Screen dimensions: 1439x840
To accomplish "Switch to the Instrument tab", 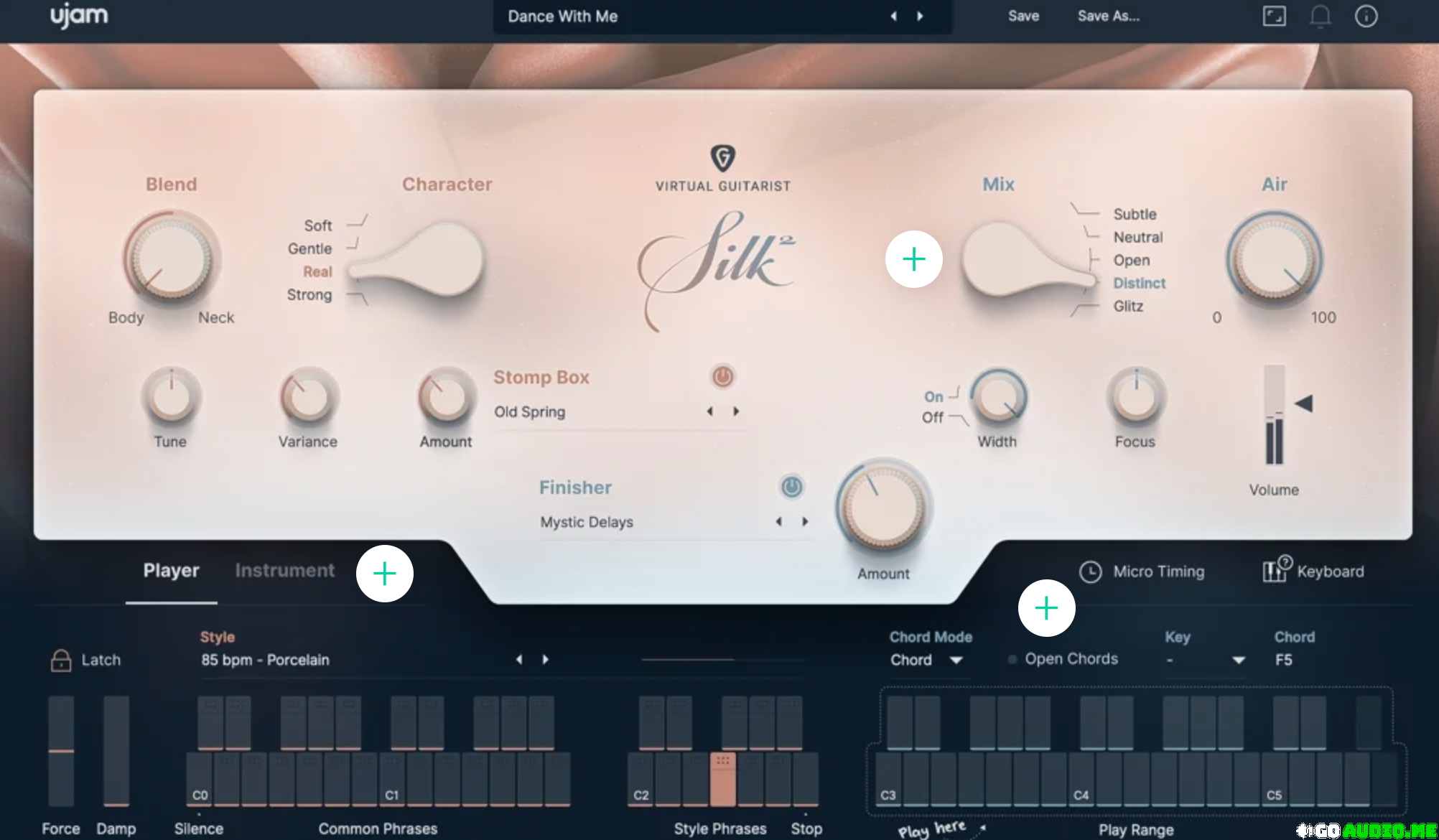I will click(285, 570).
